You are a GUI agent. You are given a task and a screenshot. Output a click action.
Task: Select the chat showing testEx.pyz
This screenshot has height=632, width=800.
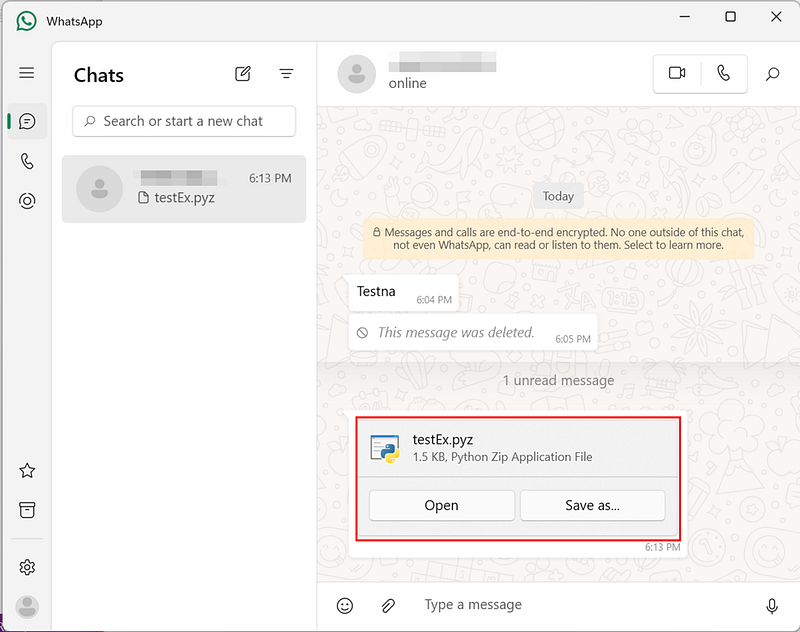pos(184,189)
